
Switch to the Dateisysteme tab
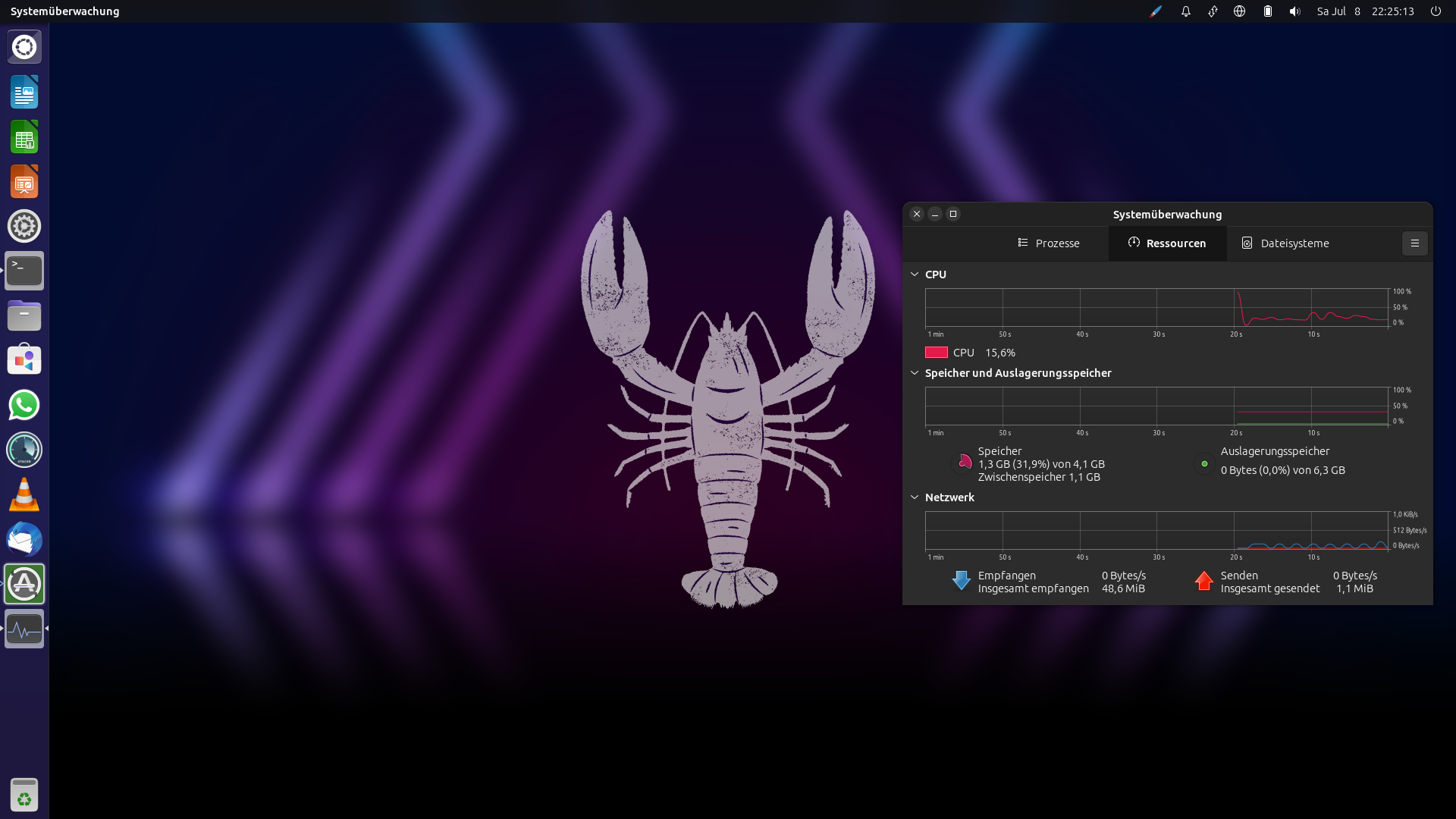tap(1285, 243)
